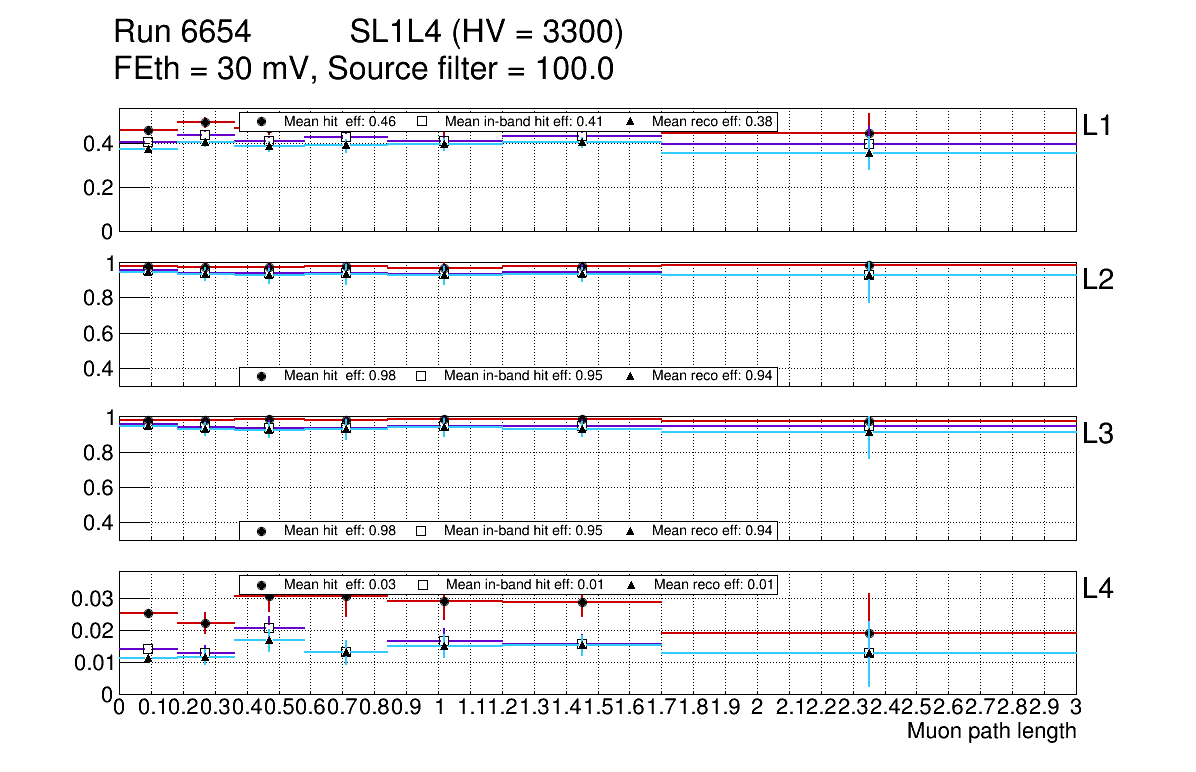Image resolution: width=1196 pixels, height=772 pixels.
Task: Click the filled circle marker in L2 legend
Action: [x=262, y=376]
